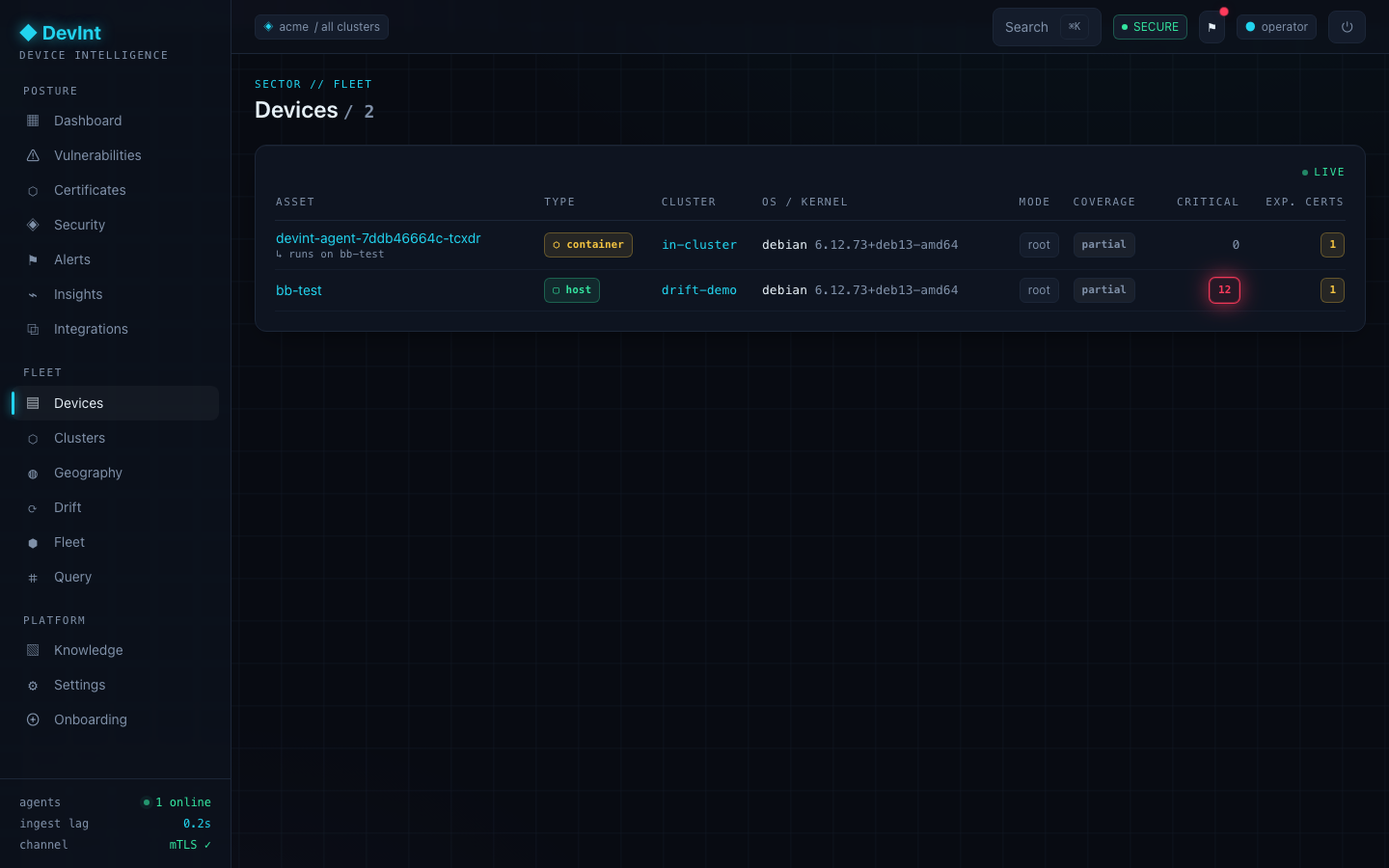Click the Alerts flag icon in sidebar
The image size is (1389, 868).
coord(33,259)
